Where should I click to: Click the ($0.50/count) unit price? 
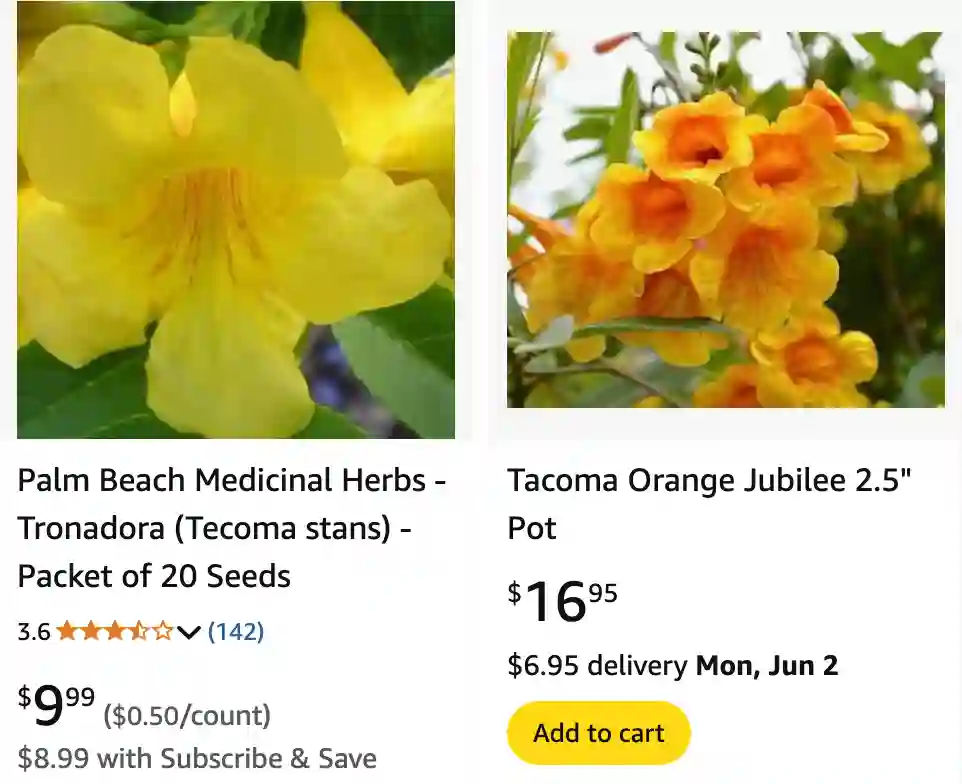(x=187, y=716)
